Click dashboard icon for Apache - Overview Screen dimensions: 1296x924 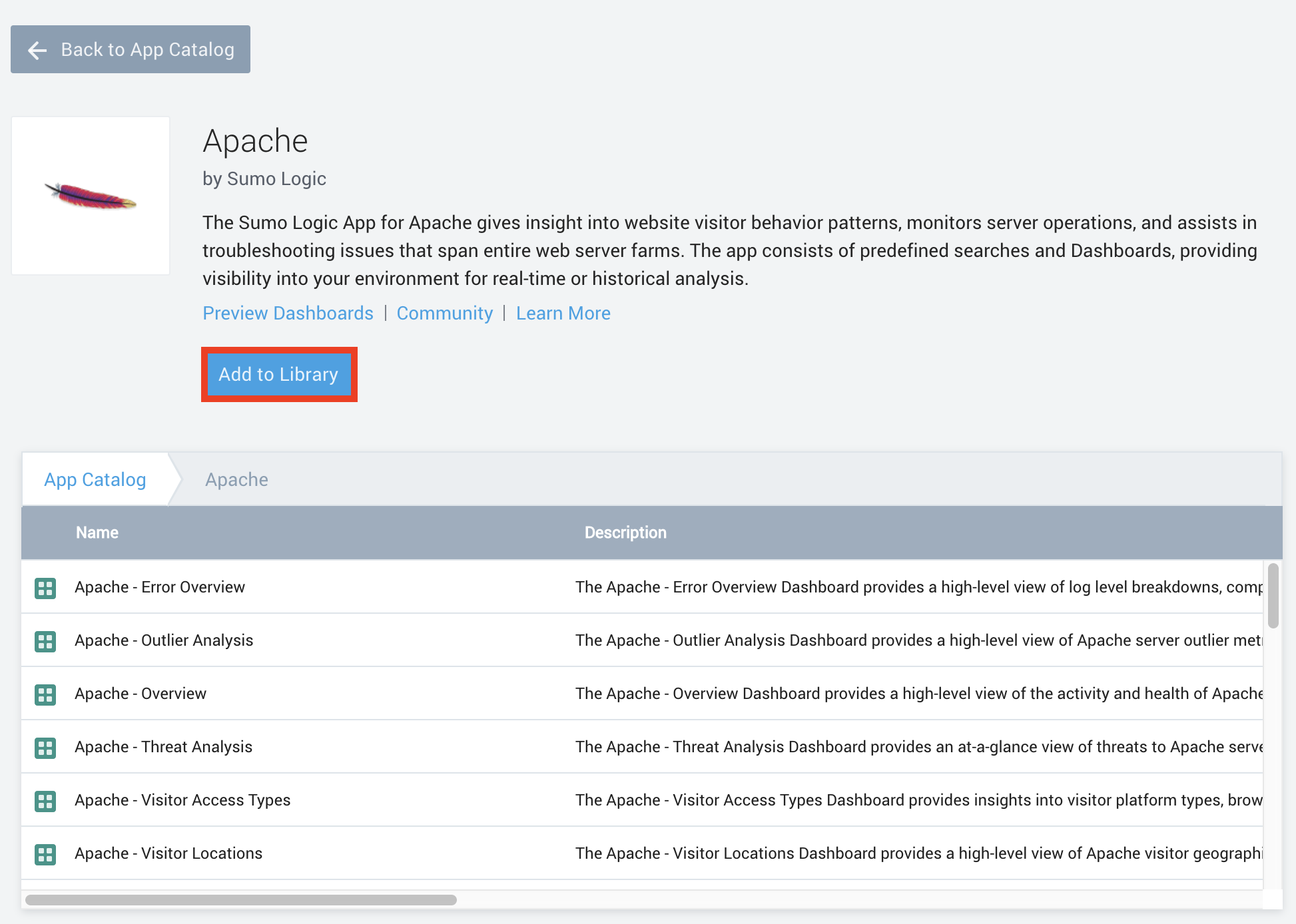click(x=45, y=694)
